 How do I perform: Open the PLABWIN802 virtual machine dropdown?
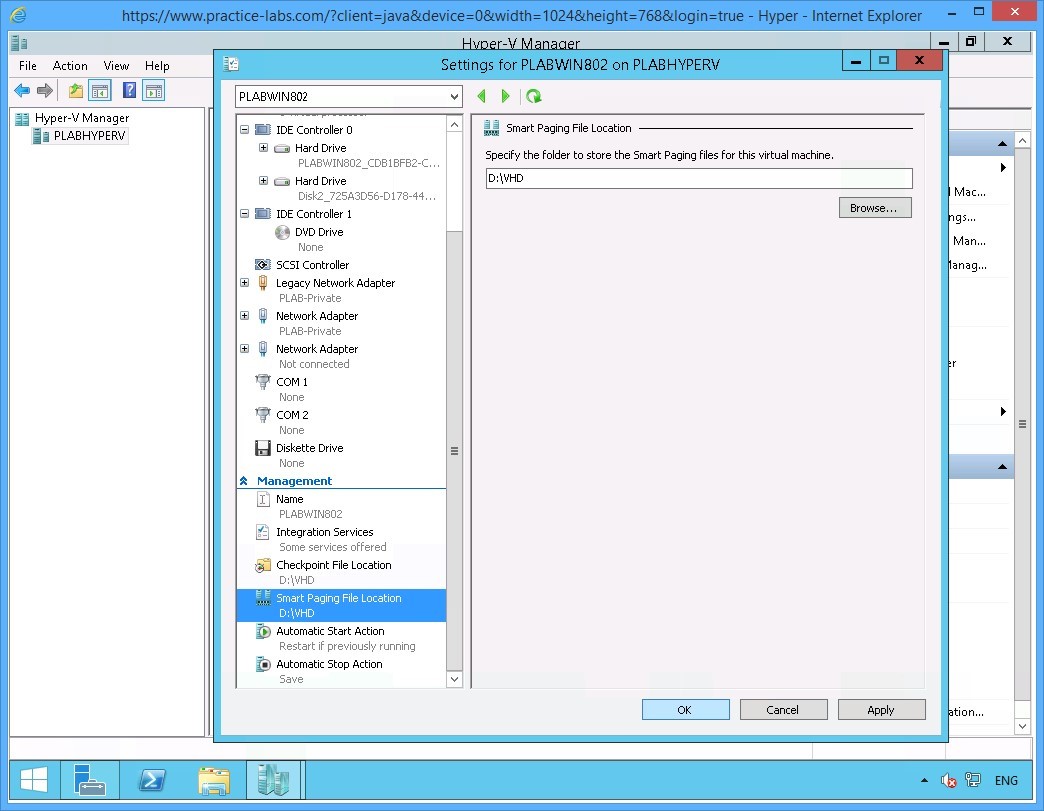point(455,96)
